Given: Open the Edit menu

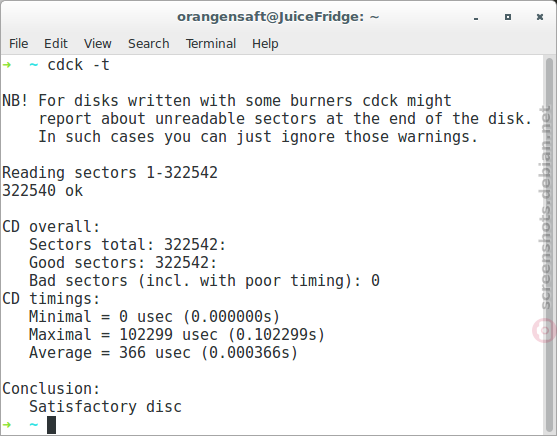Looking at the screenshot, I should click(56, 44).
